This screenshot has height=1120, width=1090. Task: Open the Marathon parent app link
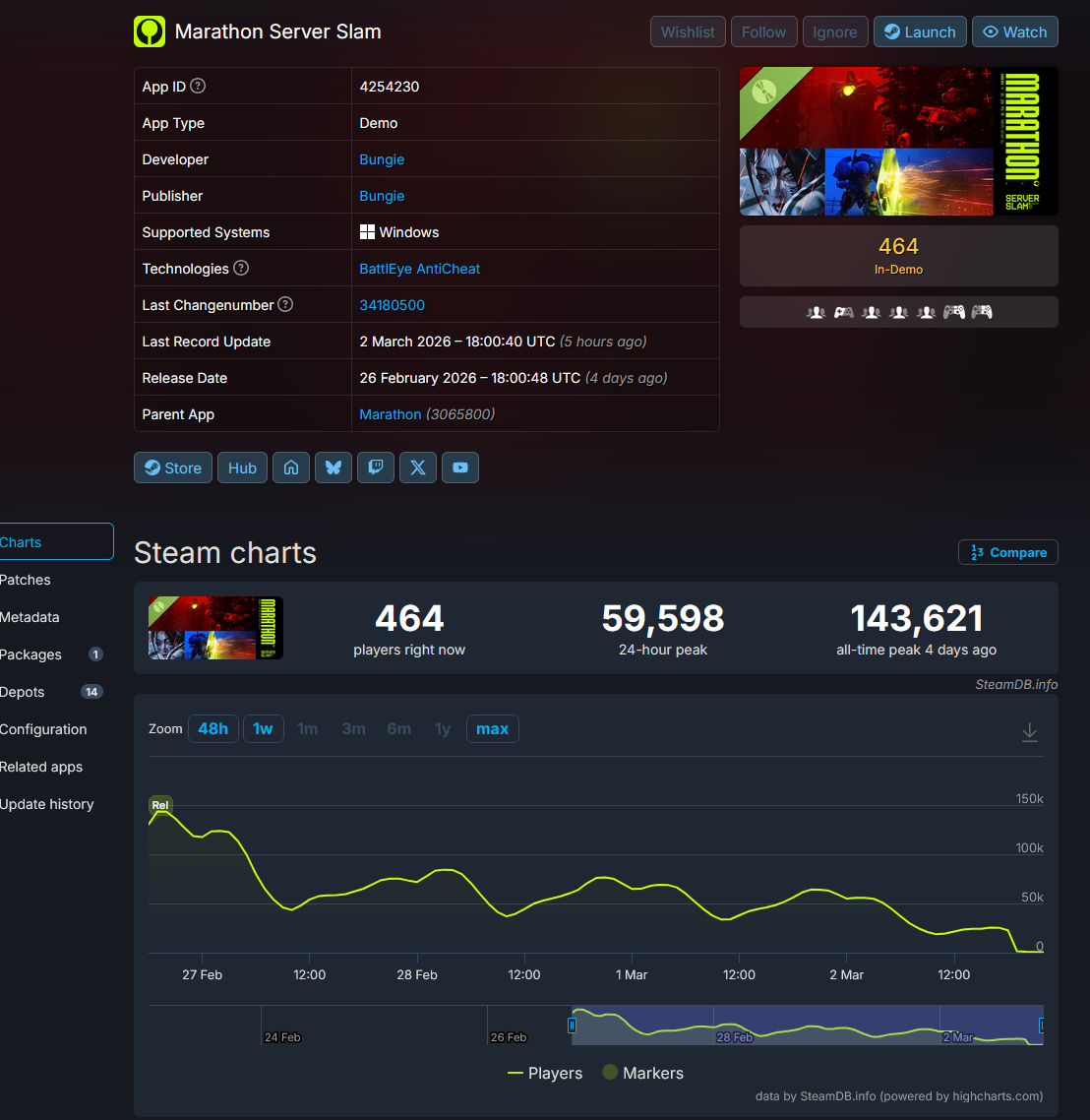391,414
